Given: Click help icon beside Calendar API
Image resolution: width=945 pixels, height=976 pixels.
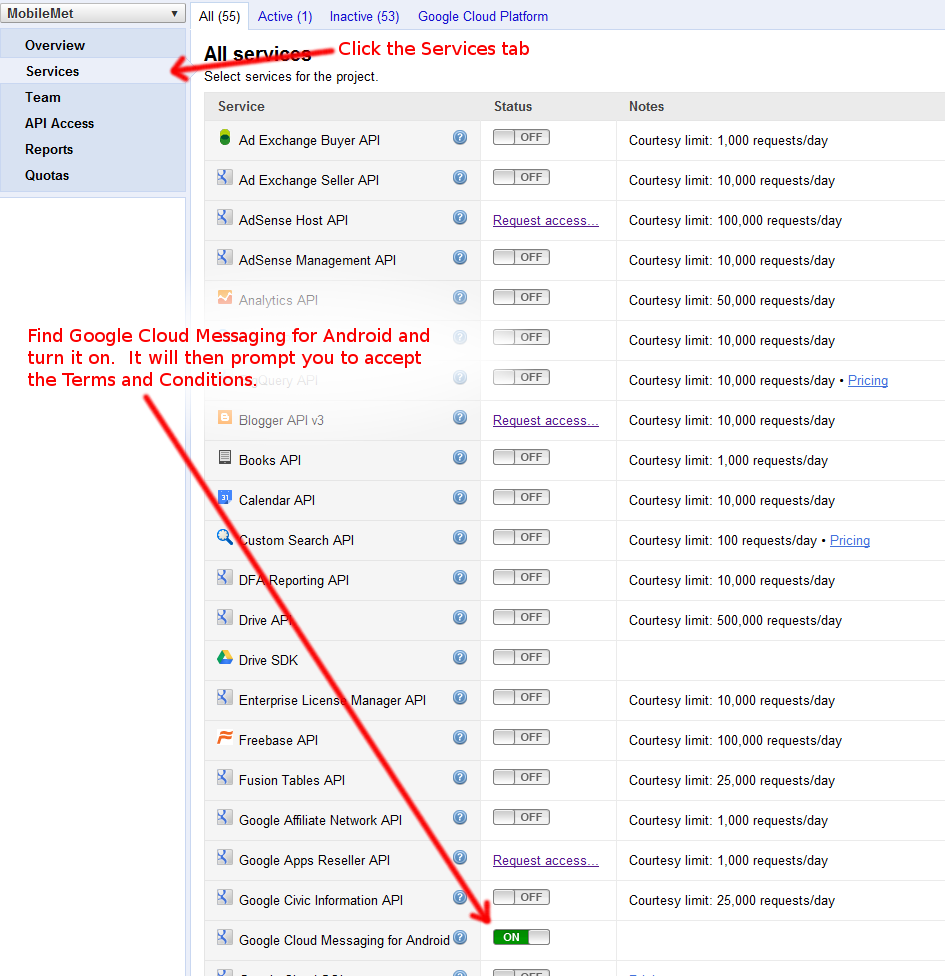Looking at the screenshot, I should click(x=460, y=498).
